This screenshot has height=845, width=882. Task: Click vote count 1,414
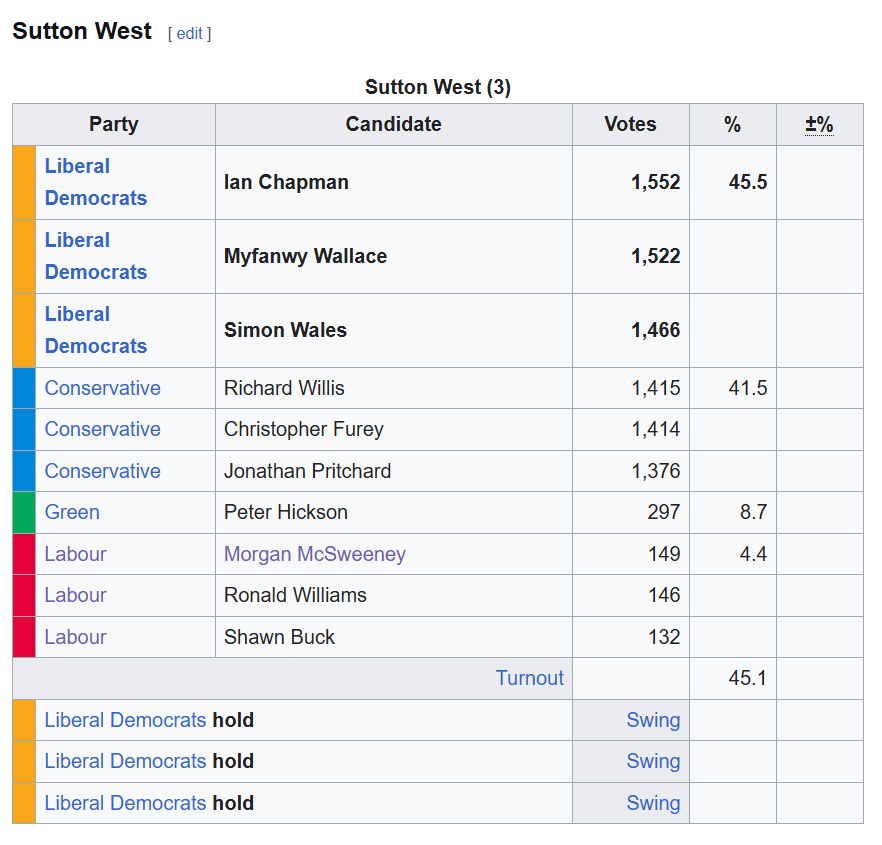pyautogui.click(x=655, y=429)
